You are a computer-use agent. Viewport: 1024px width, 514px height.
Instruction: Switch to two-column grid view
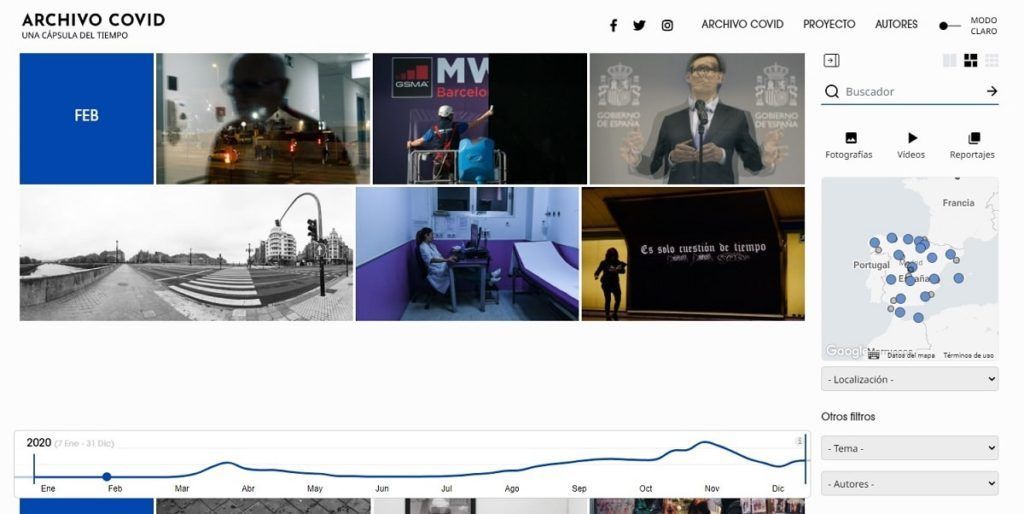click(950, 61)
